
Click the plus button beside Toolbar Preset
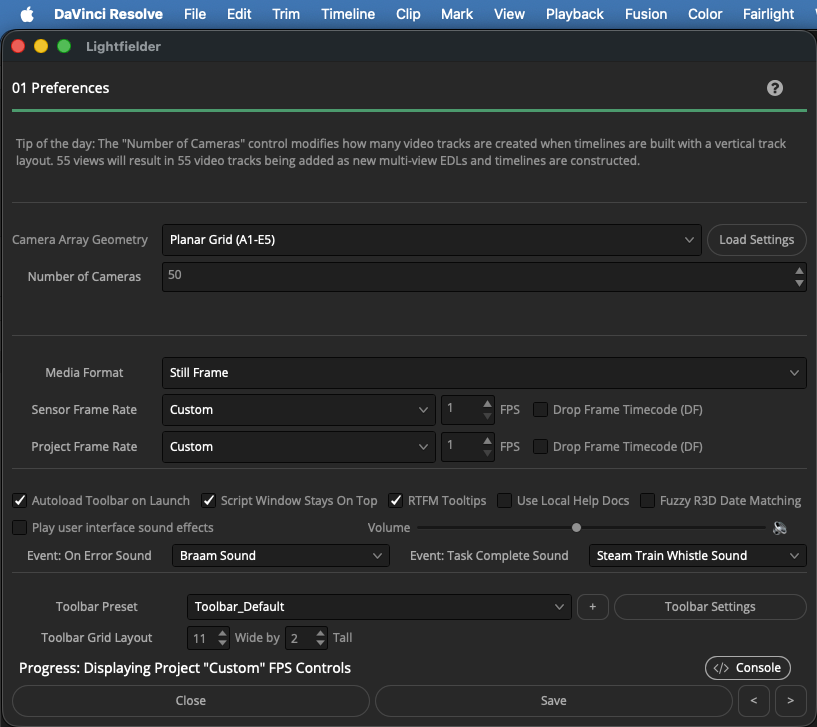tap(592, 607)
